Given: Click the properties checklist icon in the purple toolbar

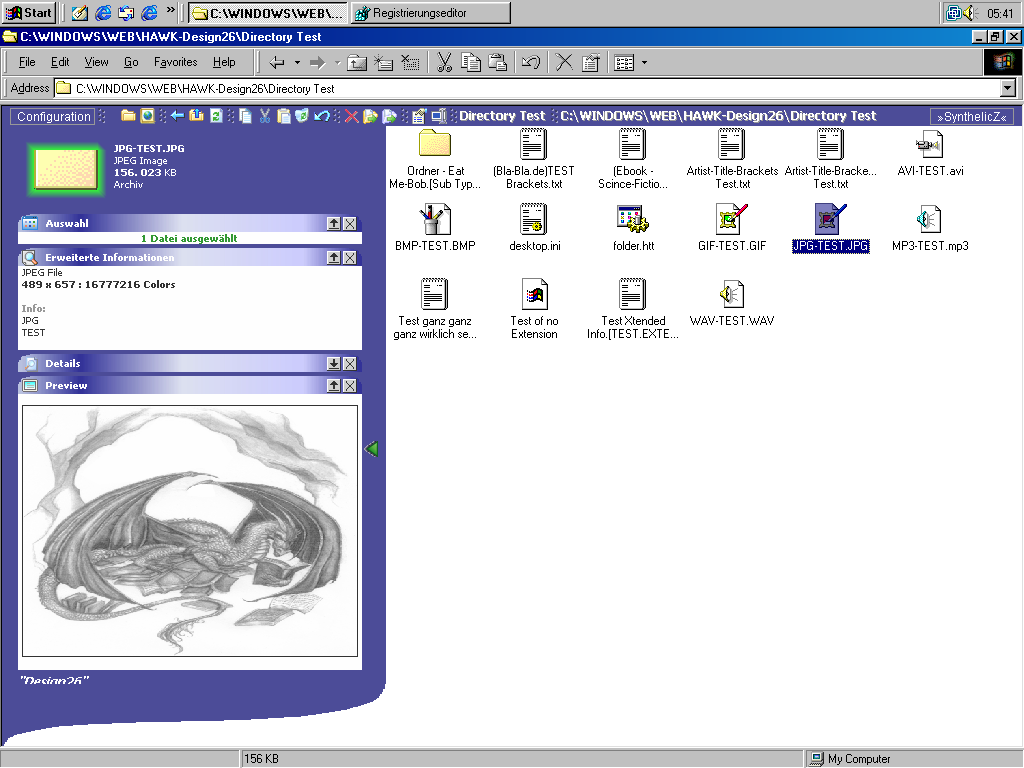Looking at the screenshot, I should [419, 116].
